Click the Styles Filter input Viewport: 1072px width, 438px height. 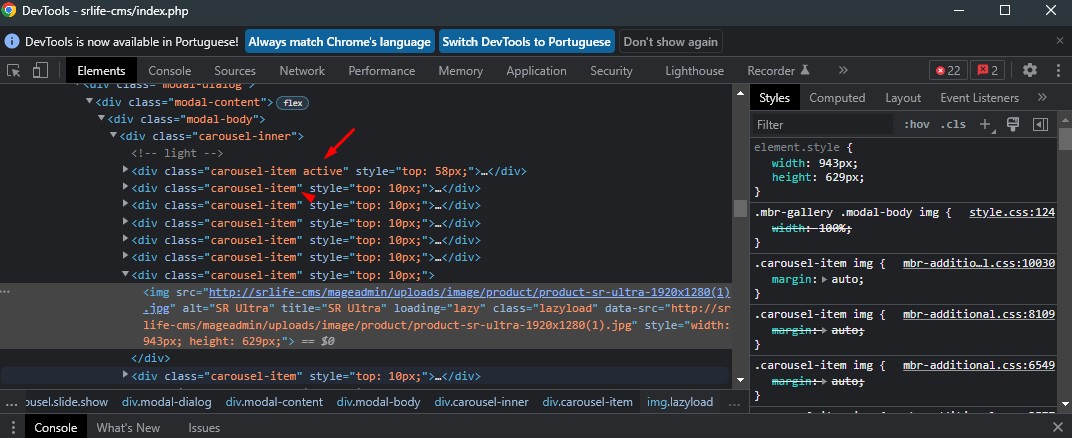click(x=823, y=124)
